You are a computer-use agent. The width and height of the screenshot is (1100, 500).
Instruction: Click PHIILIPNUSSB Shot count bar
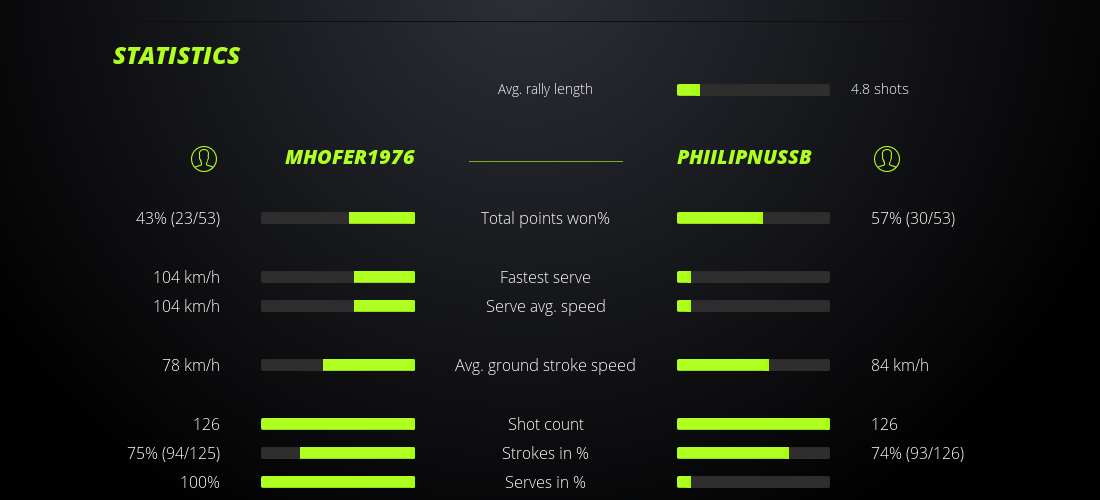point(753,424)
